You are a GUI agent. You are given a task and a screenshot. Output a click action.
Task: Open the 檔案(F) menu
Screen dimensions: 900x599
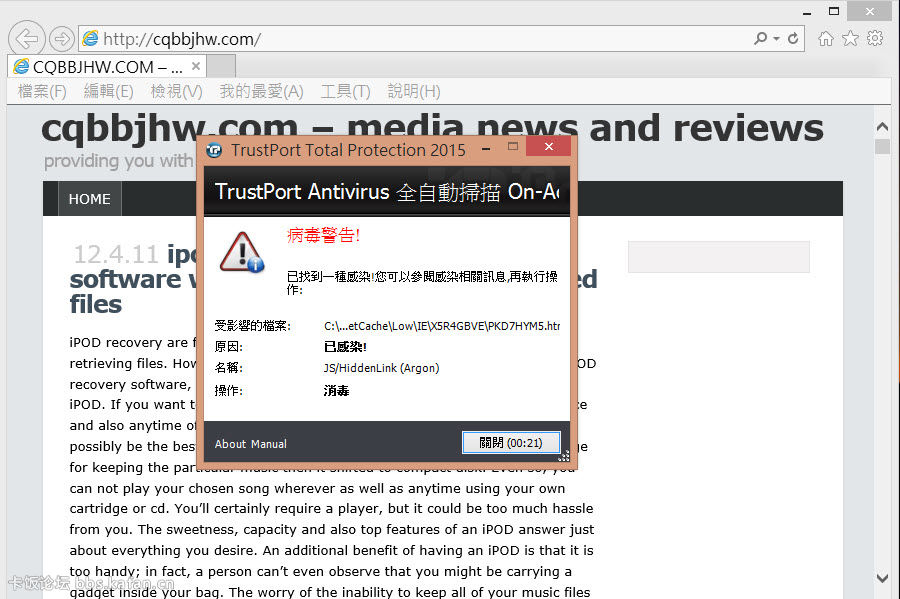(x=42, y=91)
